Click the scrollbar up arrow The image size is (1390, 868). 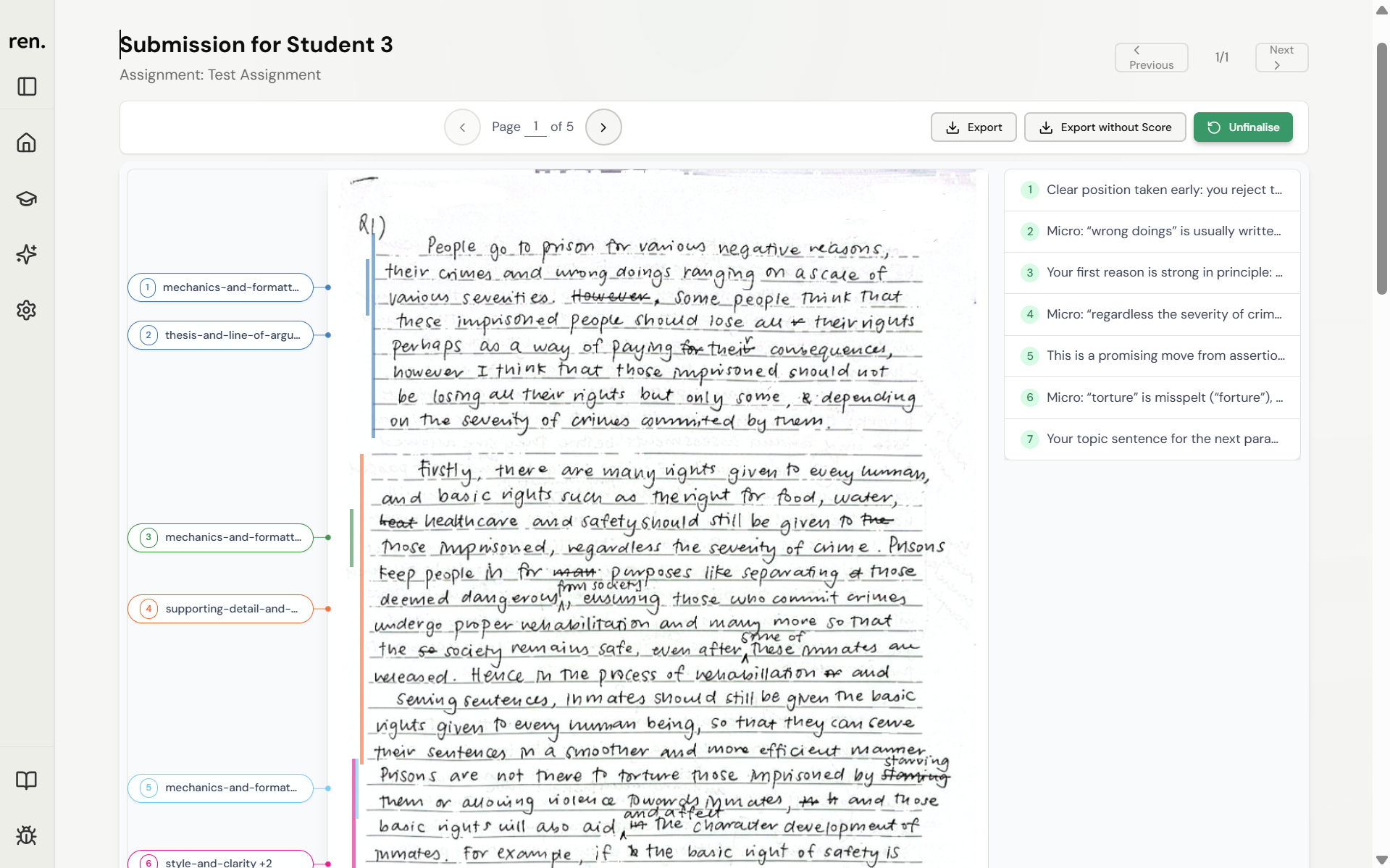pos(1382,9)
